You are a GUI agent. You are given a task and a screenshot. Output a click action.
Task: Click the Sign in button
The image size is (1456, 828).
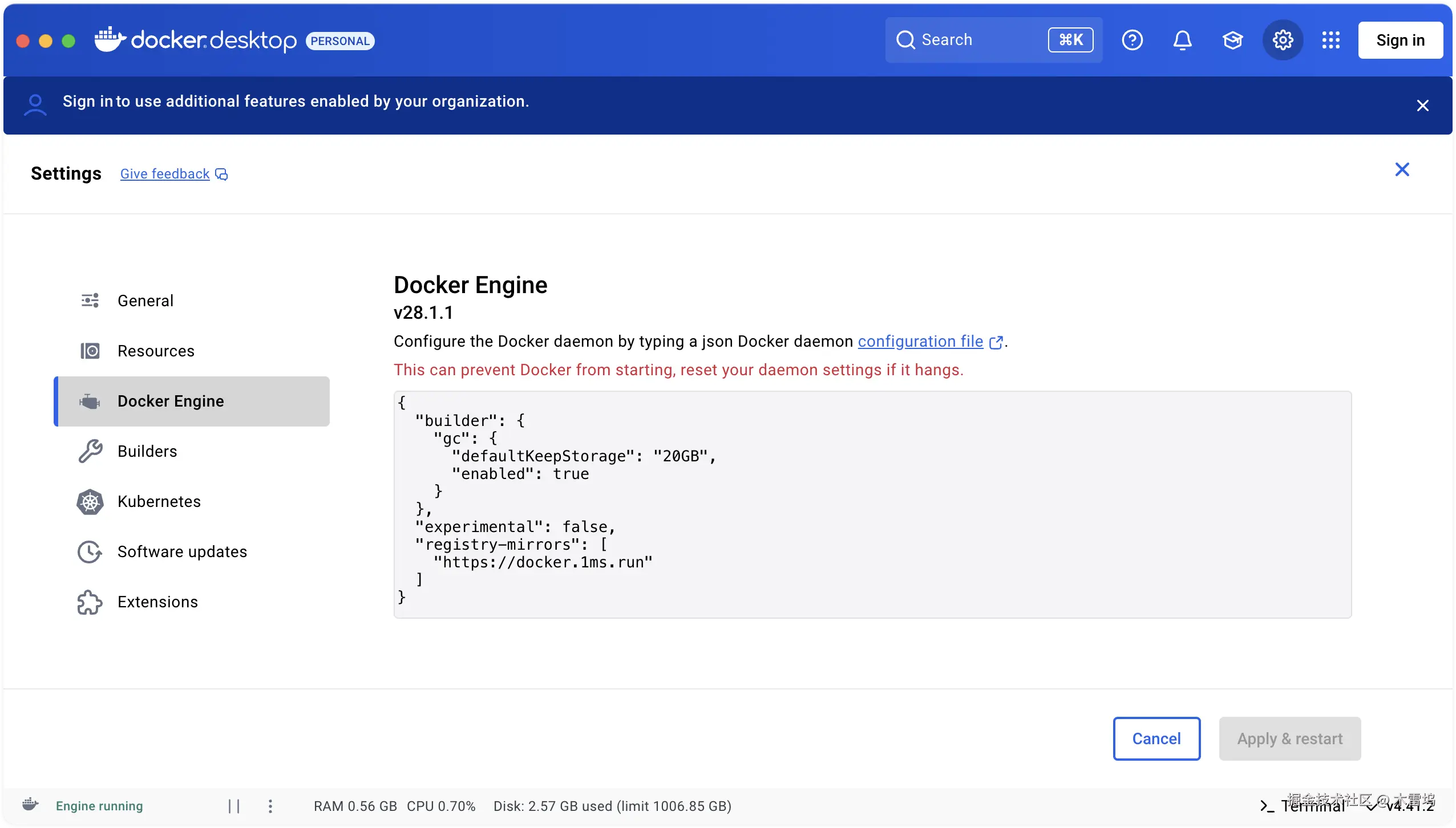[x=1400, y=40]
